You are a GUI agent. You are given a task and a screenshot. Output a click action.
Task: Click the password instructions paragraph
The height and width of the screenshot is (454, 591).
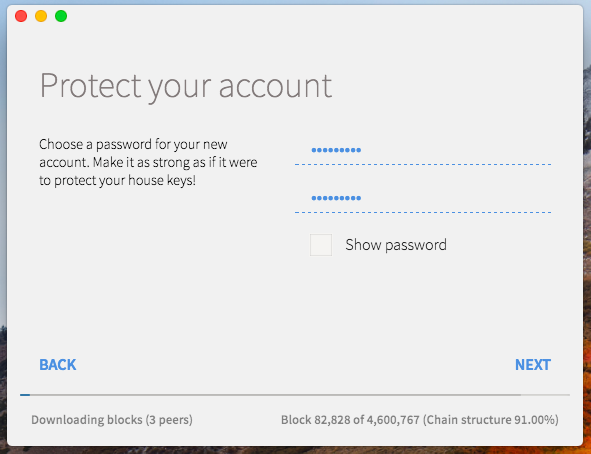click(148, 162)
